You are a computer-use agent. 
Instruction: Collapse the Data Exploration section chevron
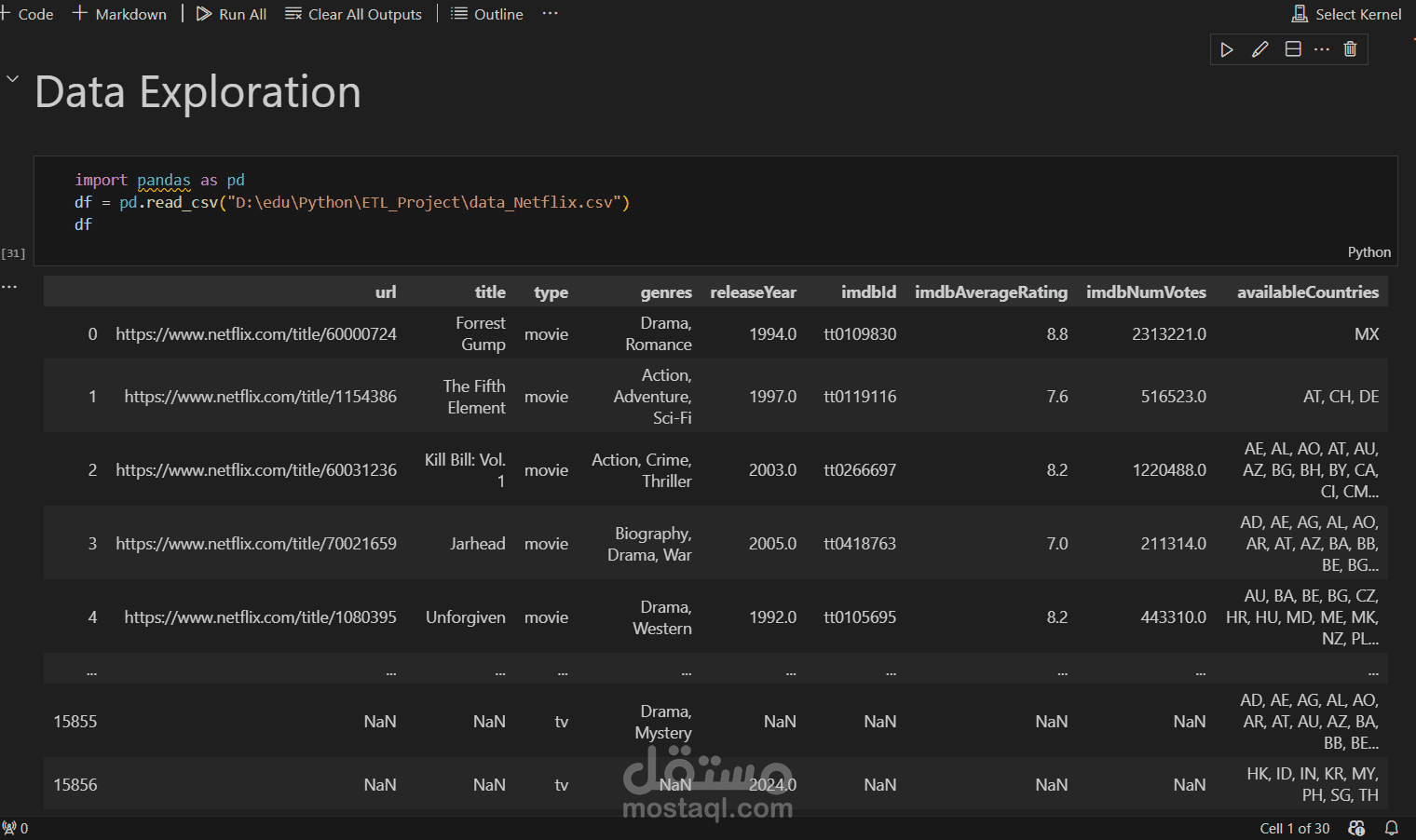13,79
